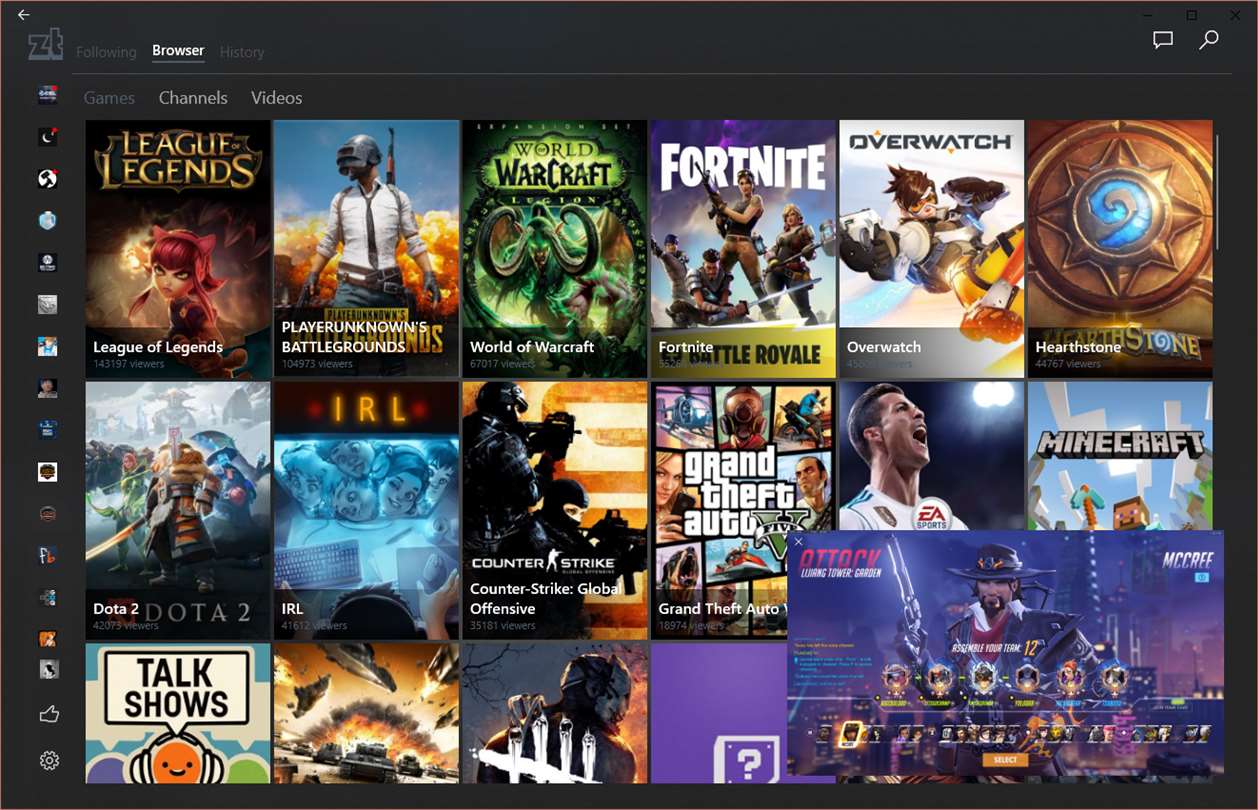This screenshot has height=810, width=1258.
Task: Open the crescent moon channel avatar
Action: tap(48, 137)
